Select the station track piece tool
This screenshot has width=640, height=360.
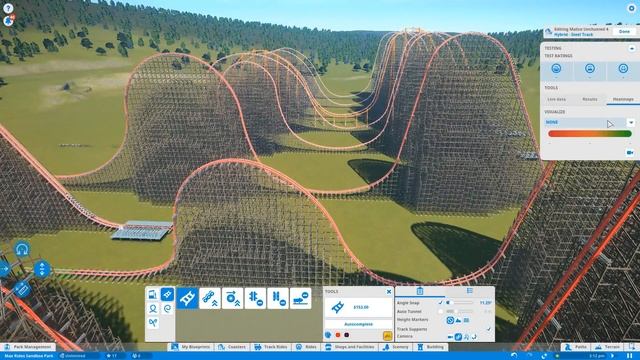pos(300,298)
